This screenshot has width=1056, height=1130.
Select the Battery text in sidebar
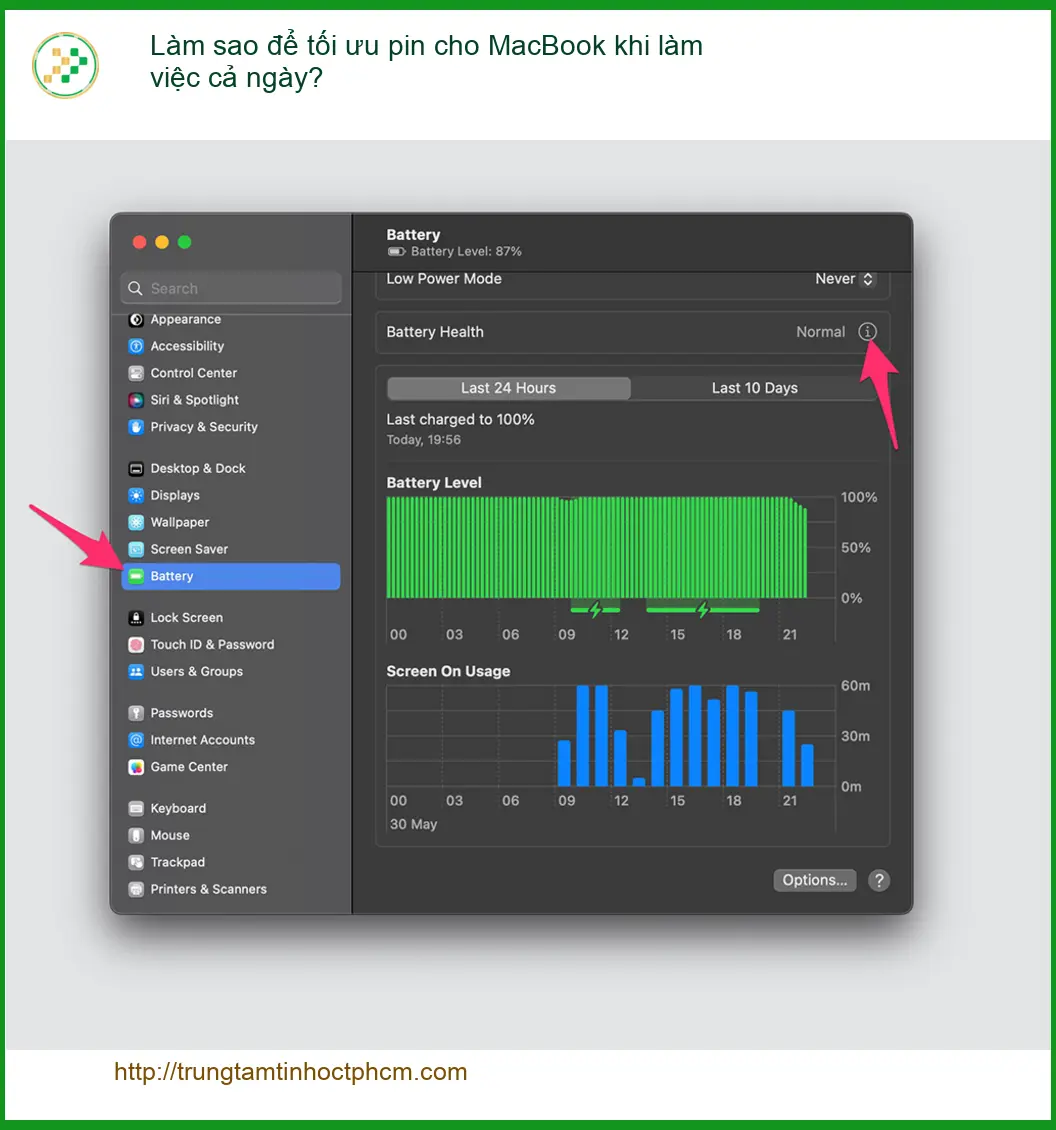pos(172,576)
